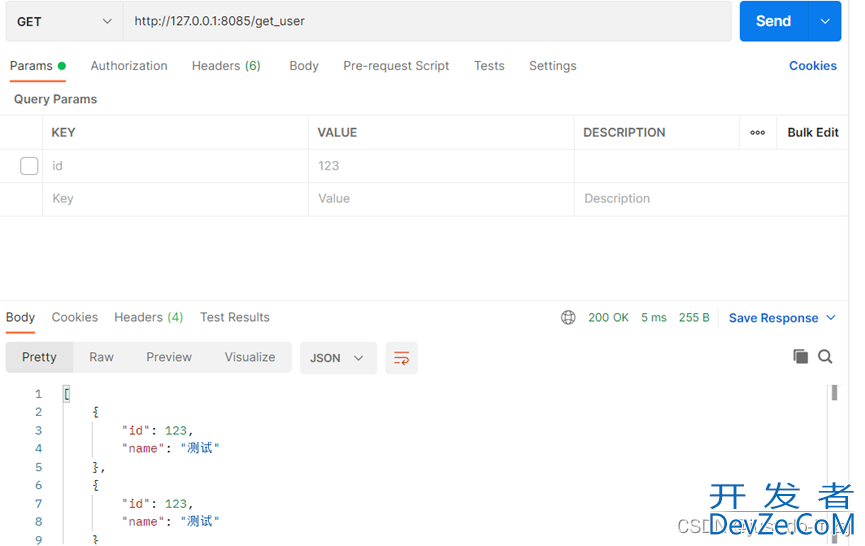Click the empty Key placeholder field

(175, 199)
